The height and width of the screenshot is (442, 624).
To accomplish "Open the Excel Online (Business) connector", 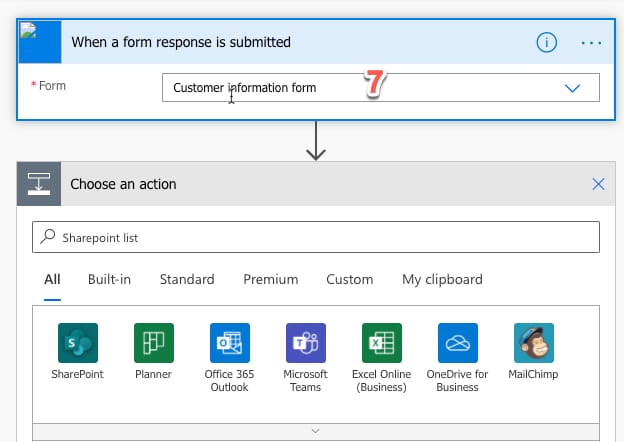I will coord(382,343).
